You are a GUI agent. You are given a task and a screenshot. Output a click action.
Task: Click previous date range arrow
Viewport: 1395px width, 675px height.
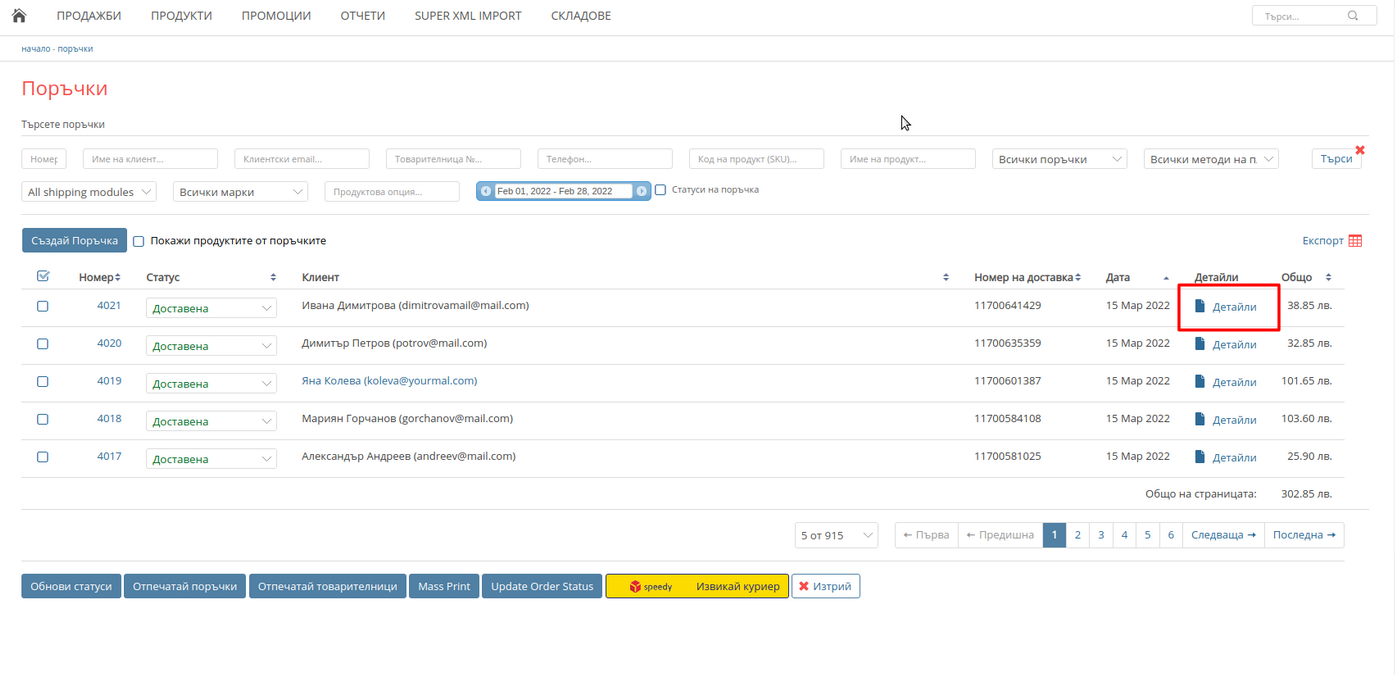(x=486, y=191)
